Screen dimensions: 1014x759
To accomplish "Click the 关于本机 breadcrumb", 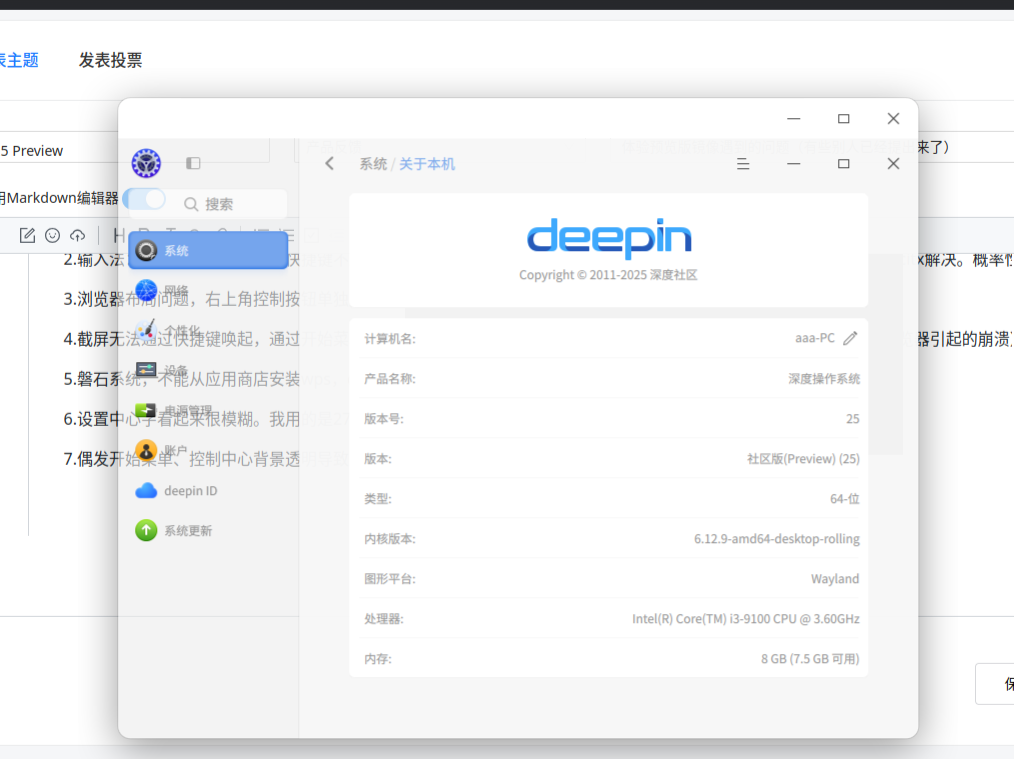I will click(x=427, y=164).
